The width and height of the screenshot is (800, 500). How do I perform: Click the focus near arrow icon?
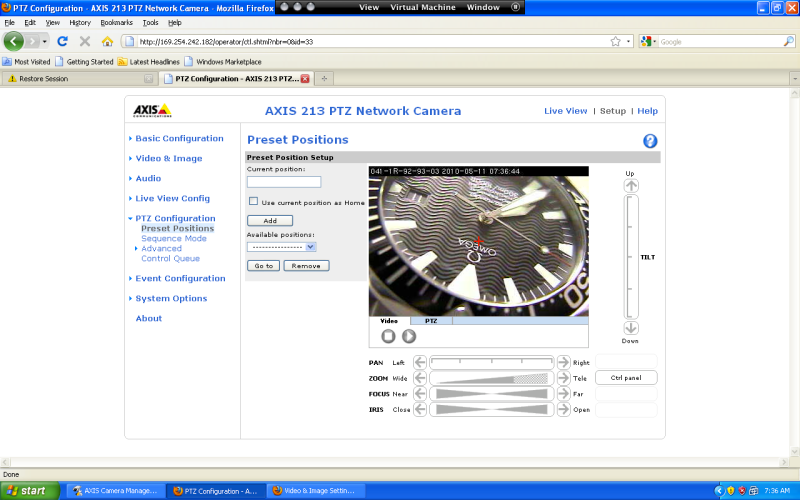(419, 394)
